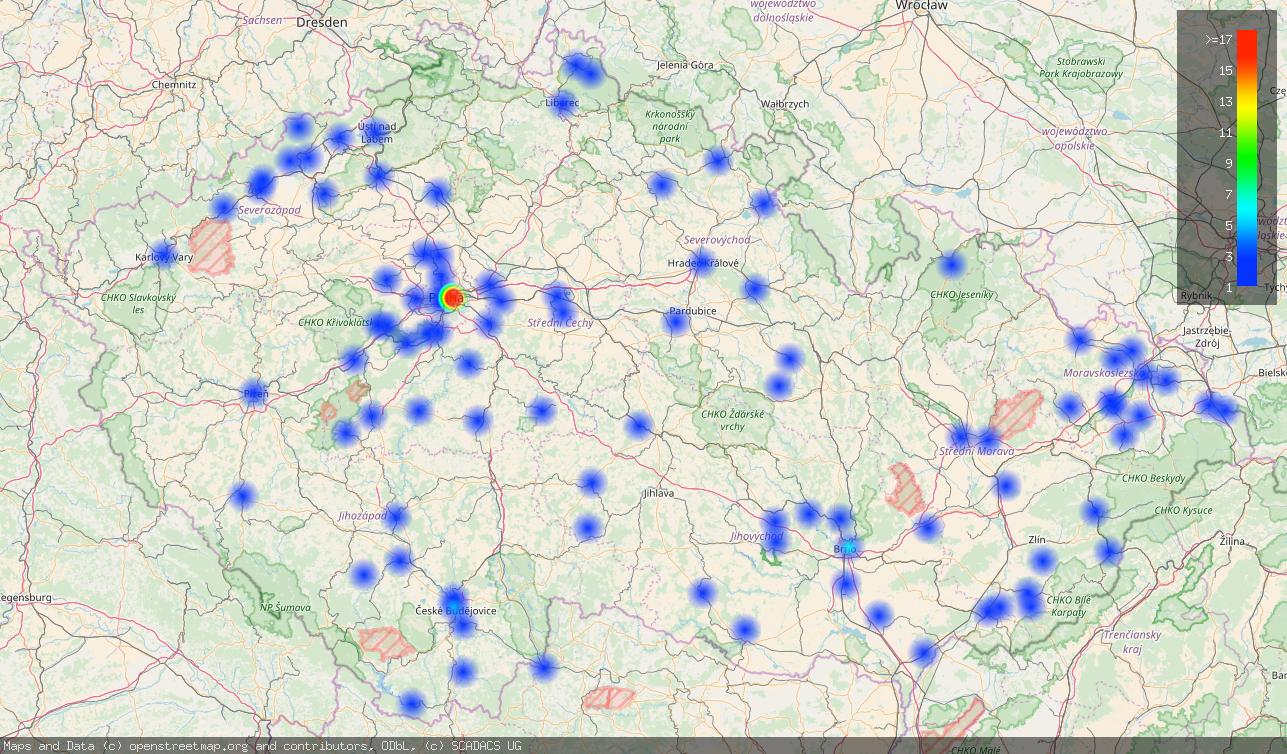Click the red Prague heatmap hotspot
This screenshot has height=754, width=1287.
point(452,297)
